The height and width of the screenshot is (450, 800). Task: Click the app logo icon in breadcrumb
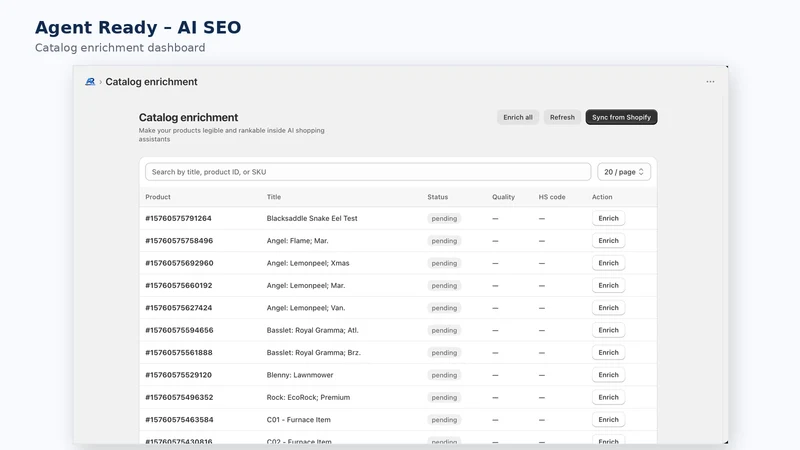pyautogui.click(x=90, y=82)
